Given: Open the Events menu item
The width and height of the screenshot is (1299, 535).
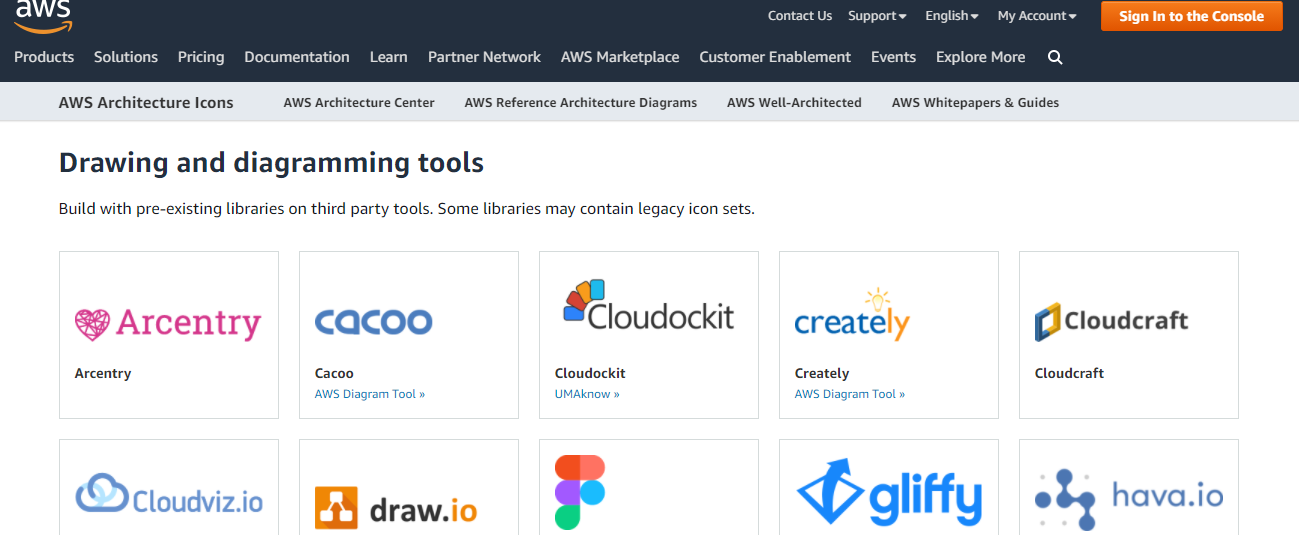Looking at the screenshot, I should tap(893, 57).
